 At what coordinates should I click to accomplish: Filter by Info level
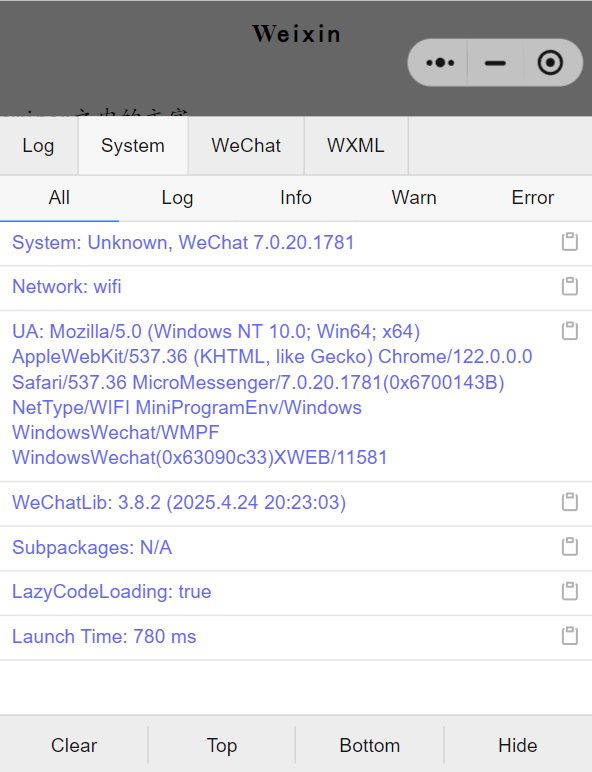click(296, 198)
